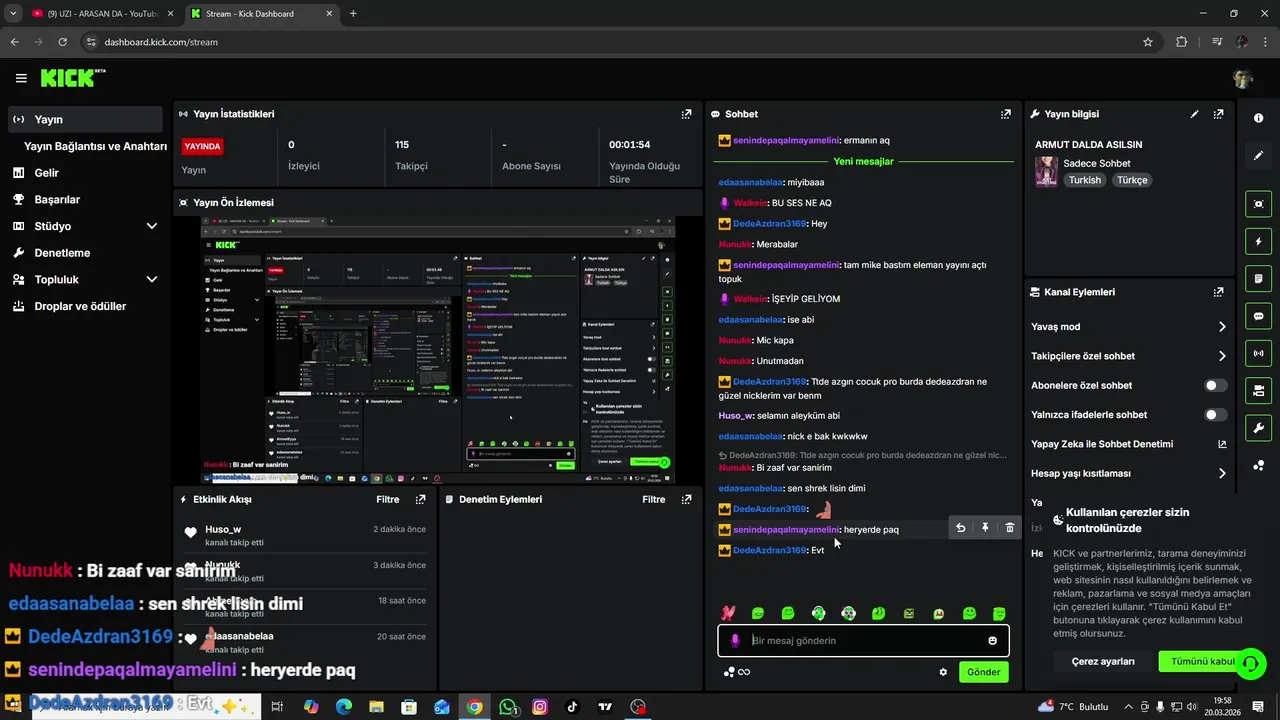Screen dimensions: 1280x720
Task: Click the pencil edit icon in right sidebar
Action: pyautogui.click(x=1258, y=156)
